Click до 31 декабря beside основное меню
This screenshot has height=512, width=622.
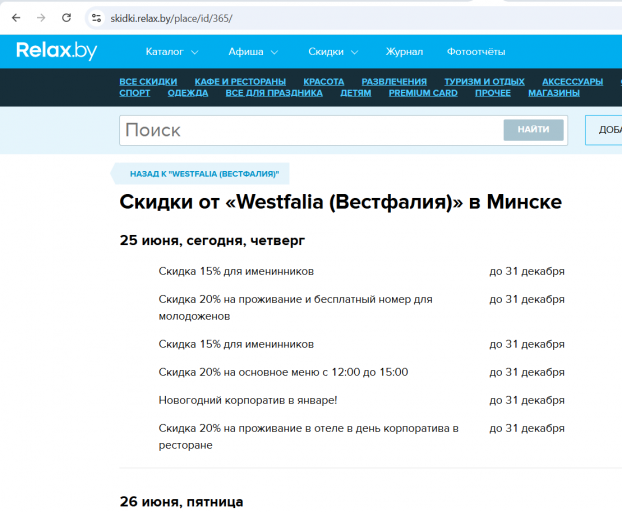[x=527, y=372]
